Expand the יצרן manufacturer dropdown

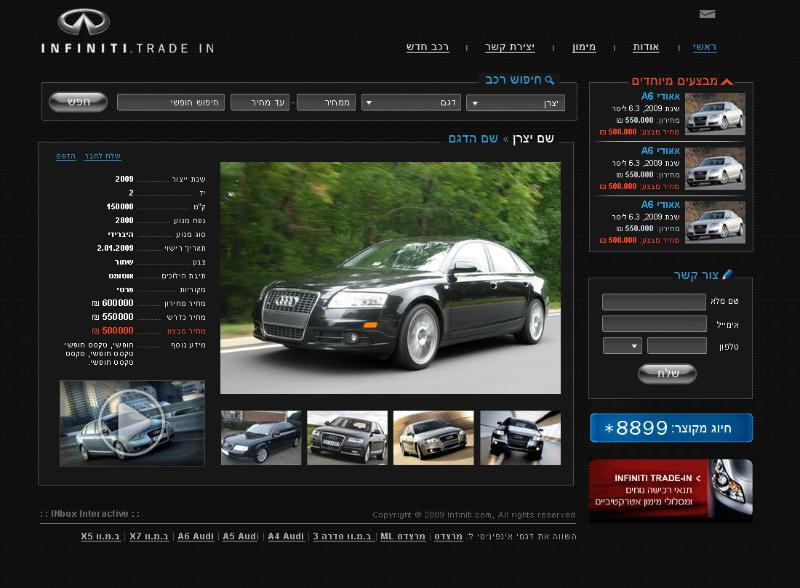tap(515, 103)
